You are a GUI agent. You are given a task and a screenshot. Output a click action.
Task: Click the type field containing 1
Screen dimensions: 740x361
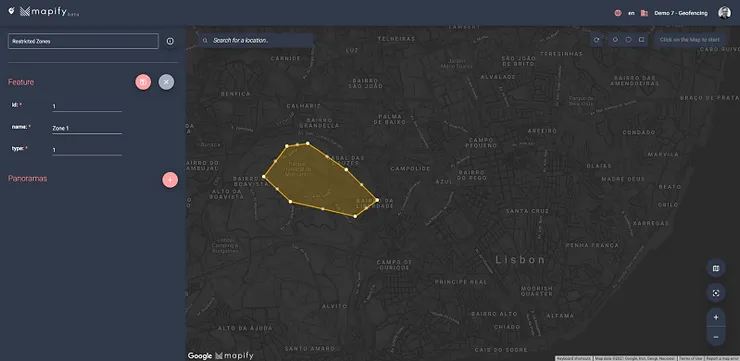pos(87,150)
